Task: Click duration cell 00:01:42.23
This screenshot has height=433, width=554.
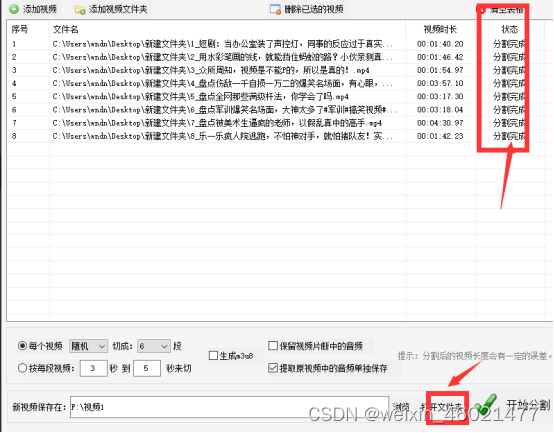Action: 440,136
